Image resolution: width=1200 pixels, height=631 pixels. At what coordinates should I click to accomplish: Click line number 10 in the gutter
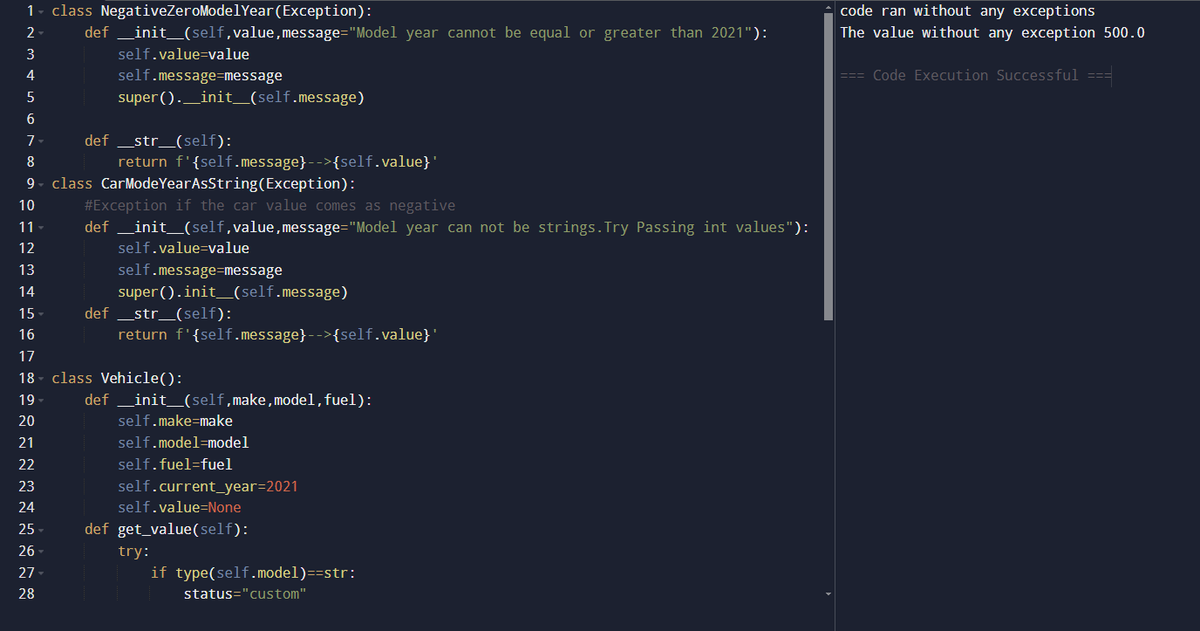27,206
